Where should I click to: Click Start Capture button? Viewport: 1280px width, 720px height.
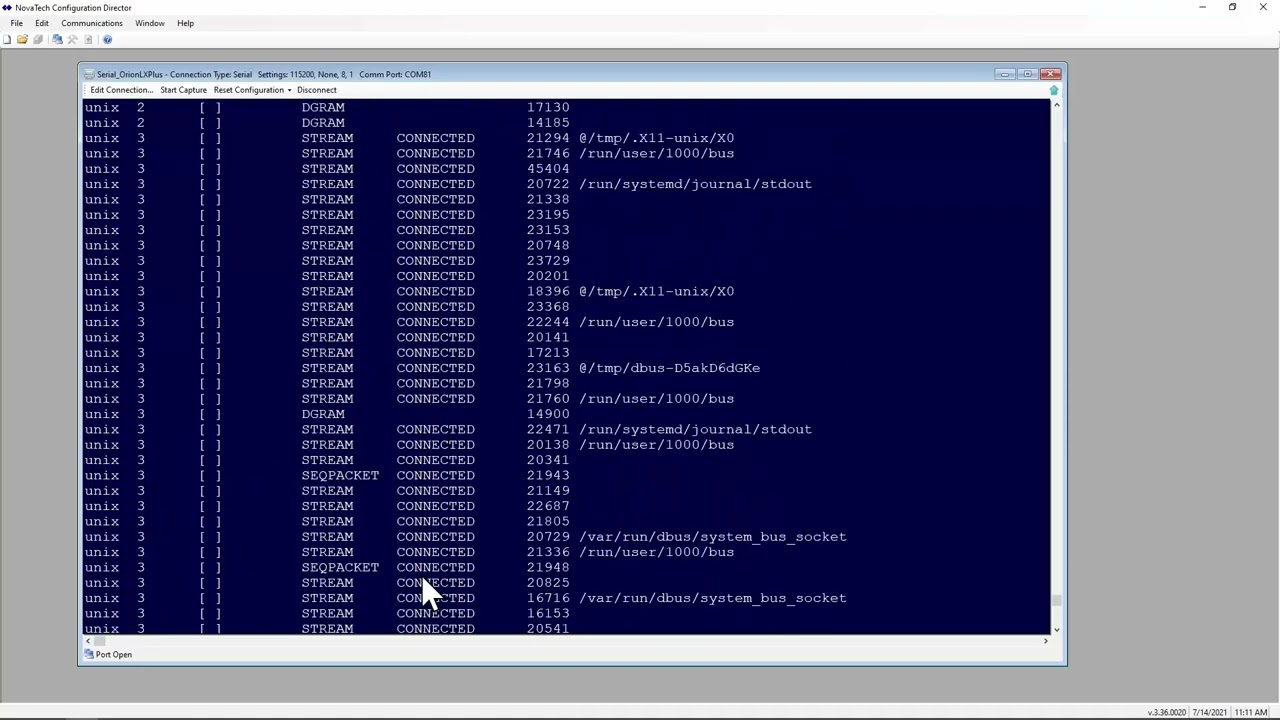coord(183,90)
